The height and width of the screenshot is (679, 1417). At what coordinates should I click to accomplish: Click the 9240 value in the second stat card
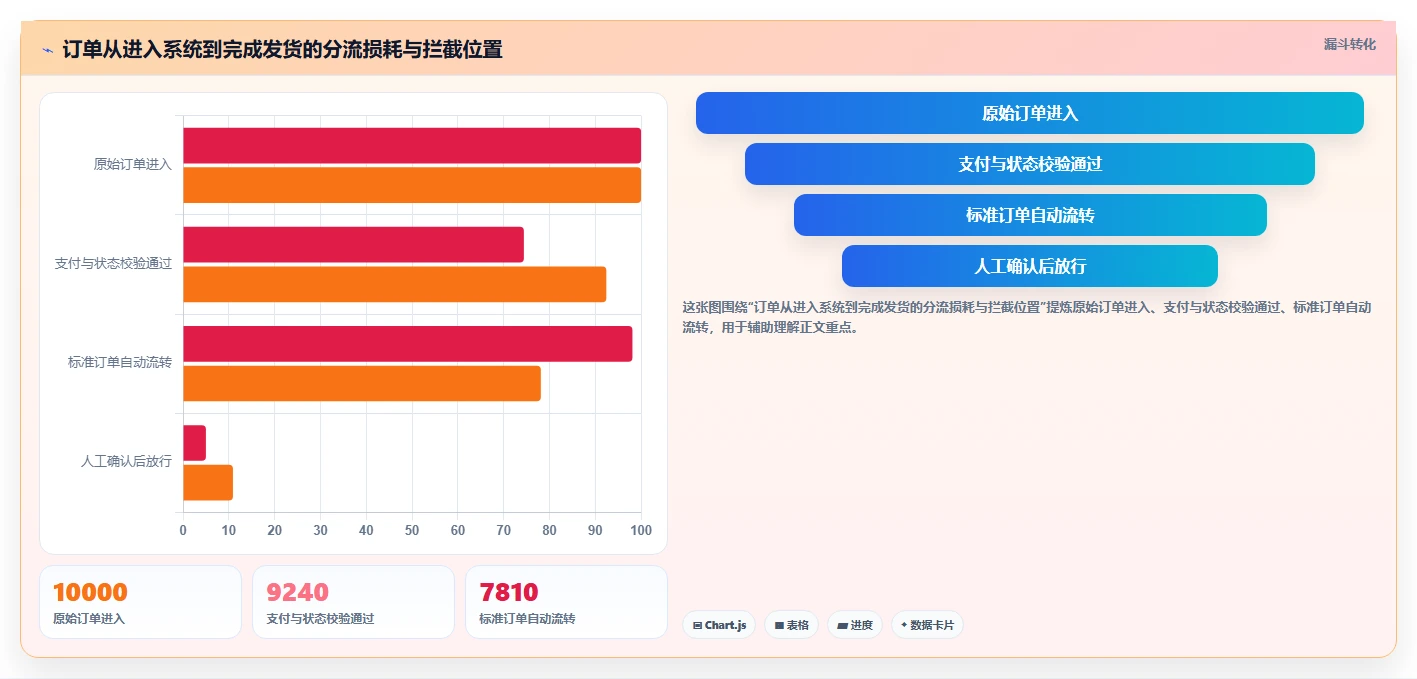(298, 592)
